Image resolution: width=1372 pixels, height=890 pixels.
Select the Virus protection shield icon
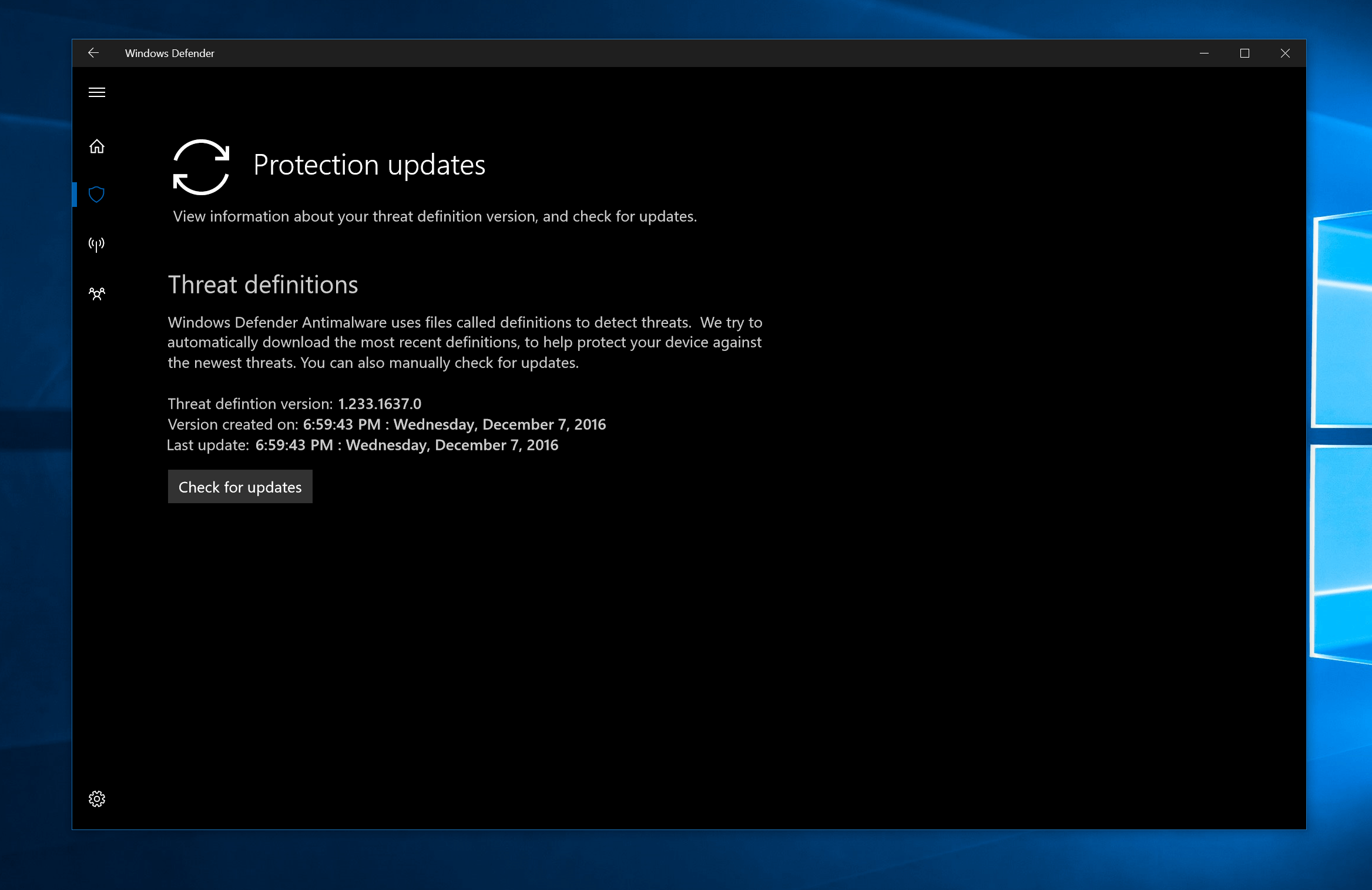tap(98, 194)
